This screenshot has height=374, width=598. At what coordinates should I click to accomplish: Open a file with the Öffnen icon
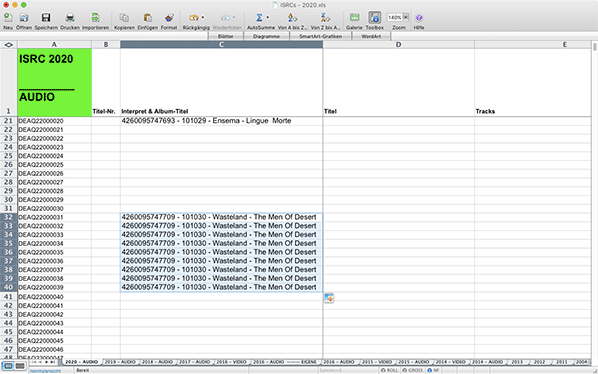(24, 18)
